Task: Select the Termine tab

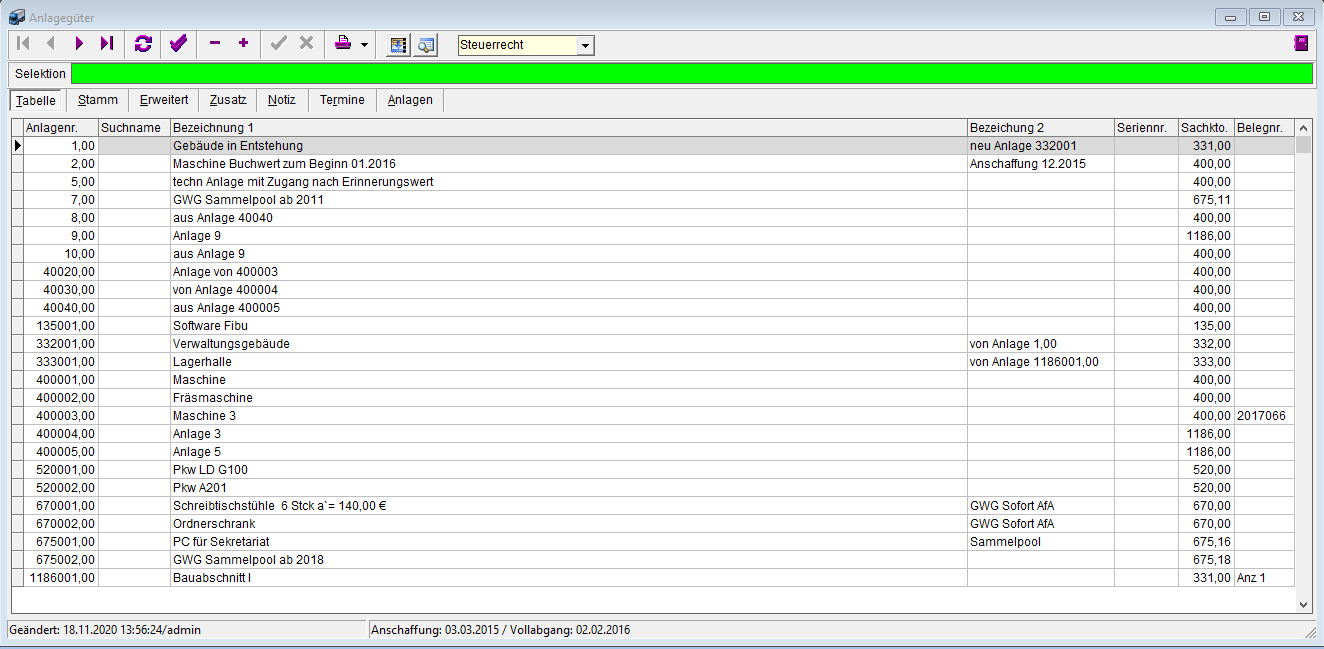Action: point(342,100)
